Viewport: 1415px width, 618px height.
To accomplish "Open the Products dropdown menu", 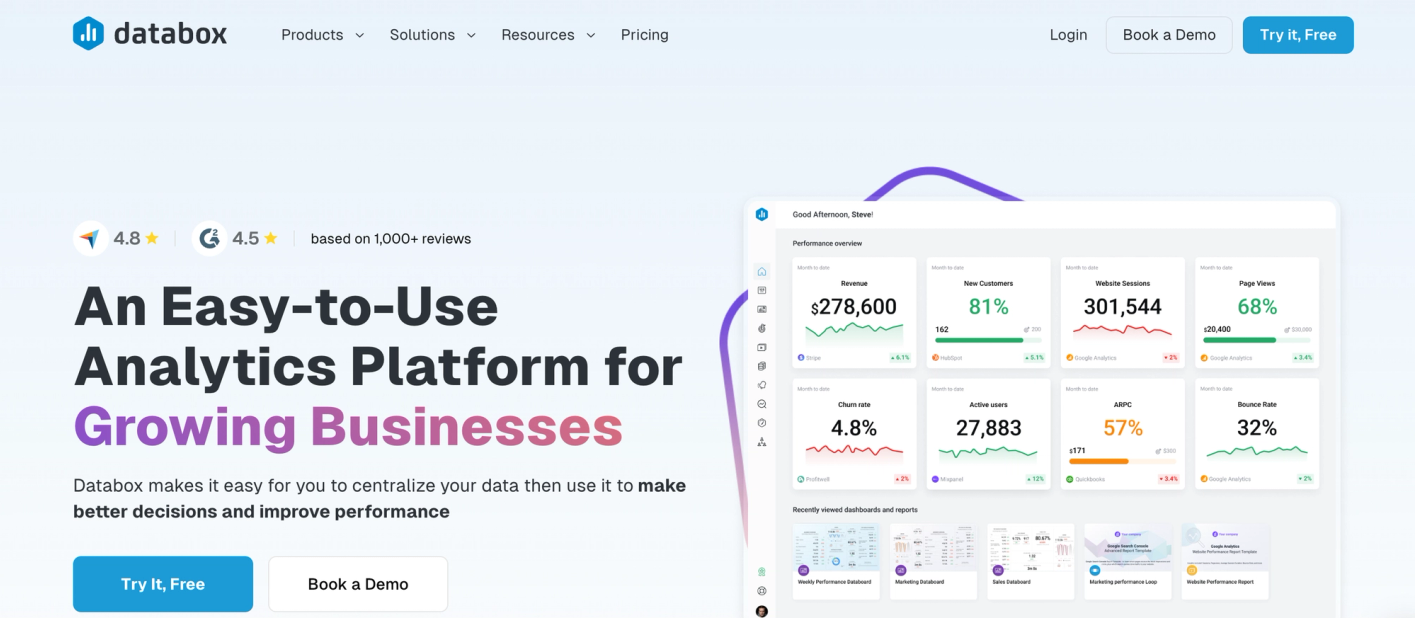I will point(322,35).
